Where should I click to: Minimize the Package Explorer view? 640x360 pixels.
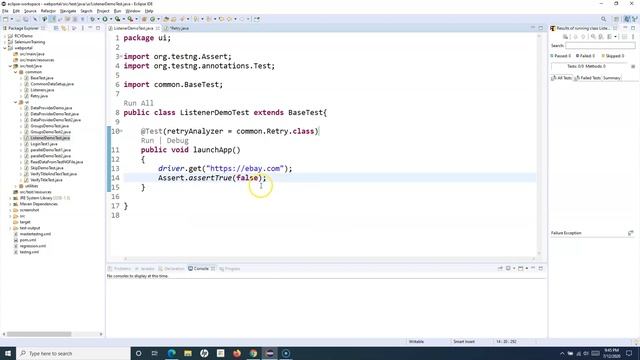(91, 28)
